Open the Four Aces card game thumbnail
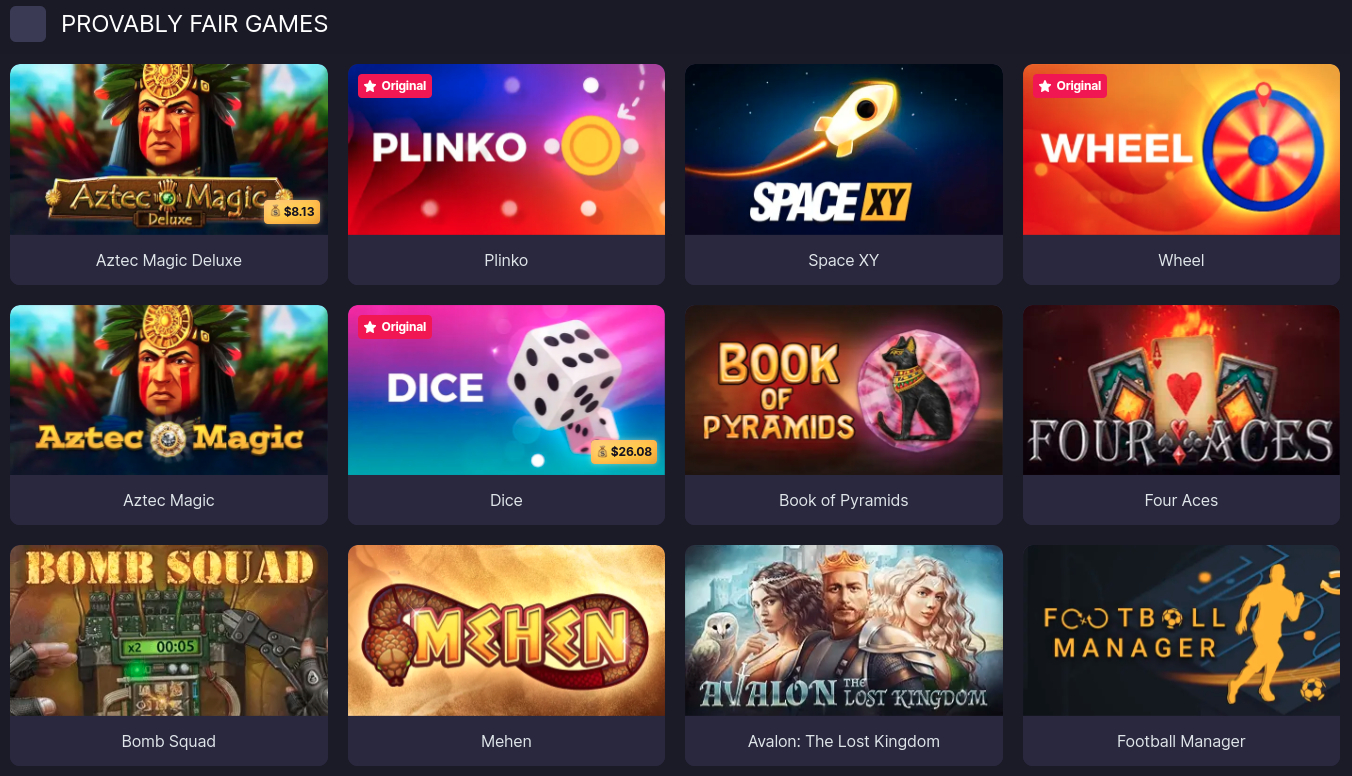Screen dimensions: 1352x776 click(1181, 390)
